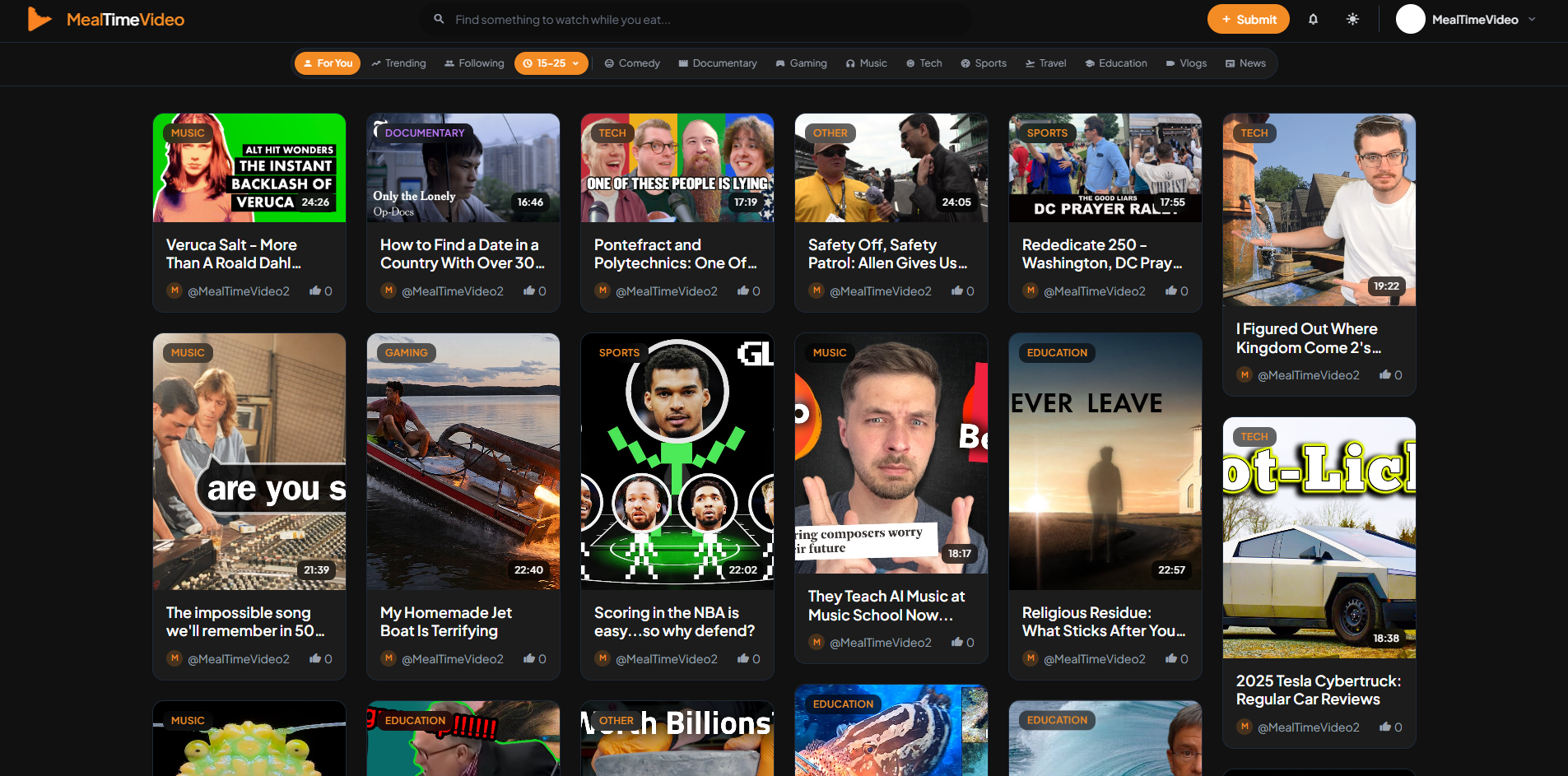This screenshot has width=1568, height=776.
Task: Expand the 15–25 duration dropdown
Action: 551,63
